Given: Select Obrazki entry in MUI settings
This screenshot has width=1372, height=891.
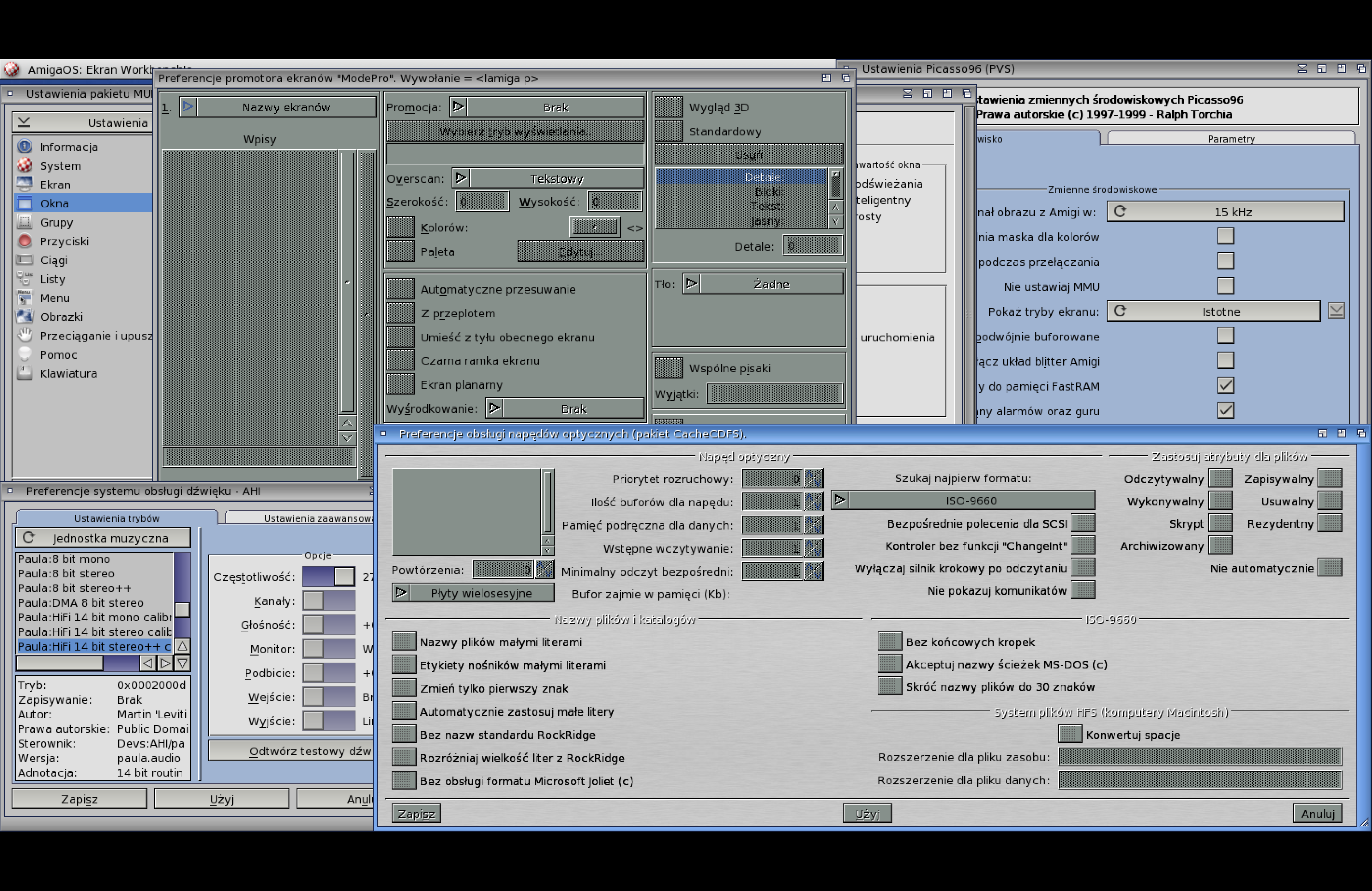Looking at the screenshot, I should coord(84,317).
